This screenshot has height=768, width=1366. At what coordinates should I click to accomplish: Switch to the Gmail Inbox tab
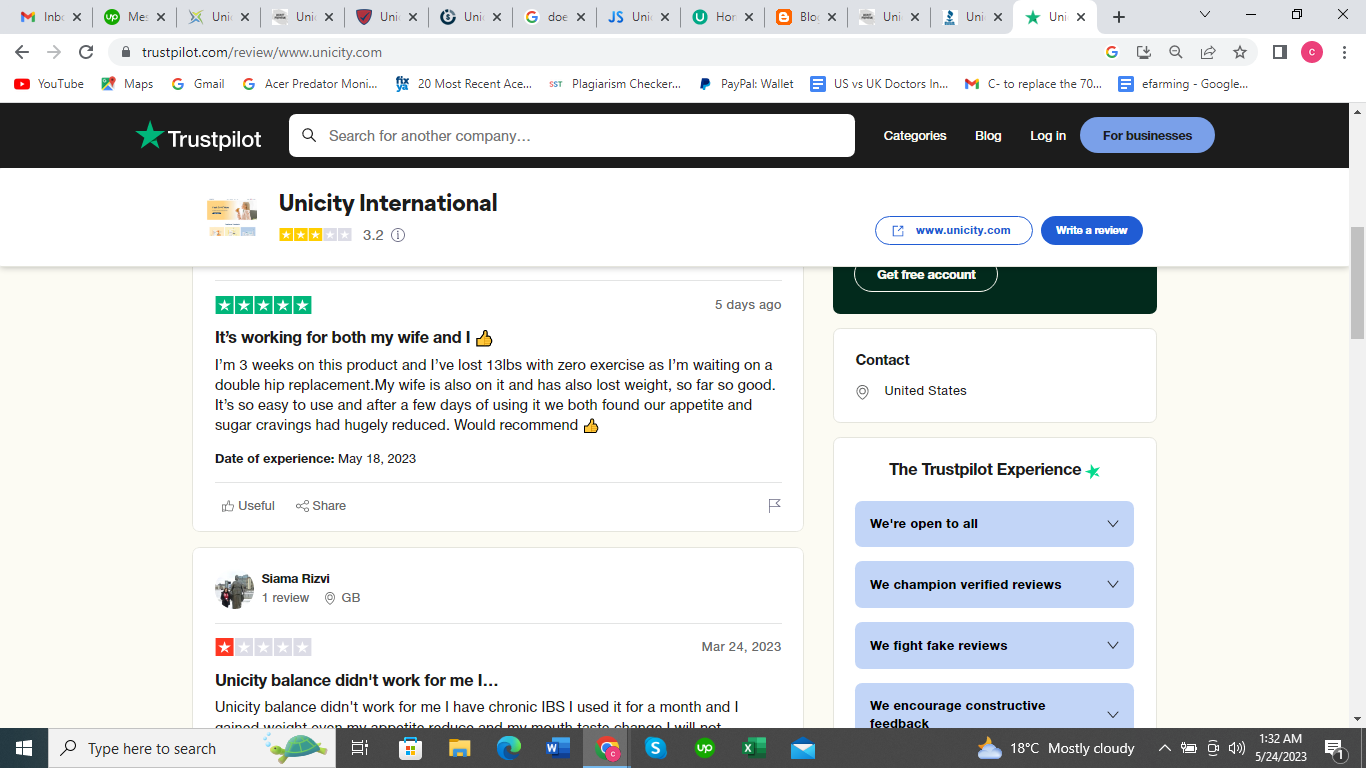(50, 17)
